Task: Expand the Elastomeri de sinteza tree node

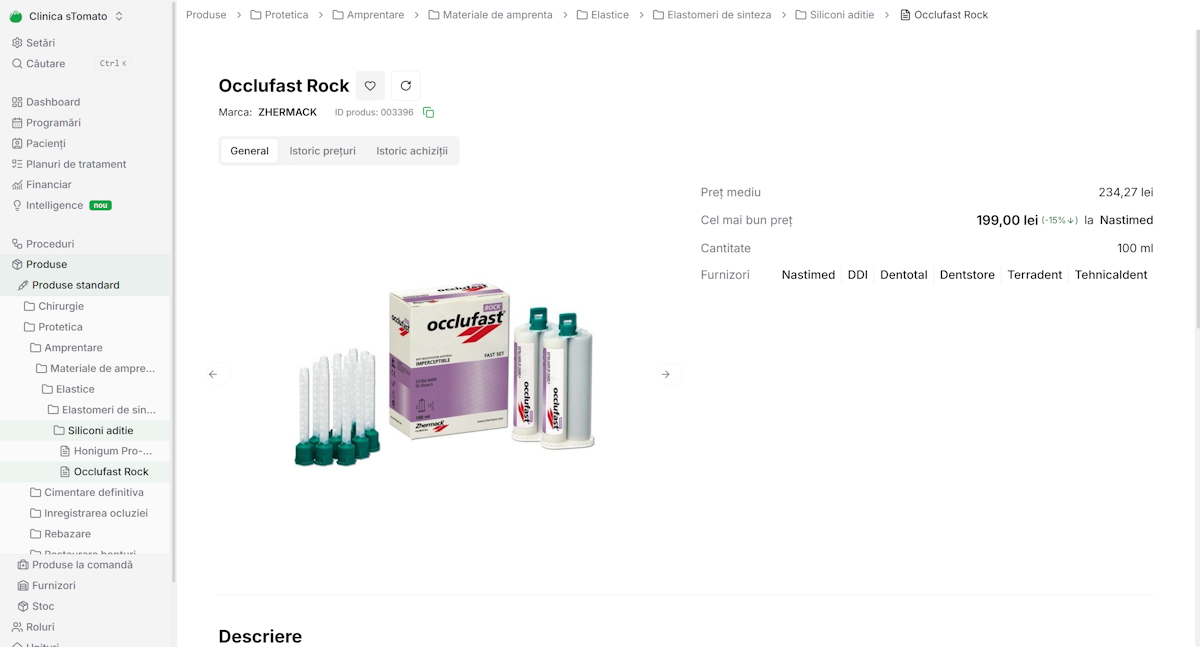Action: coord(102,409)
